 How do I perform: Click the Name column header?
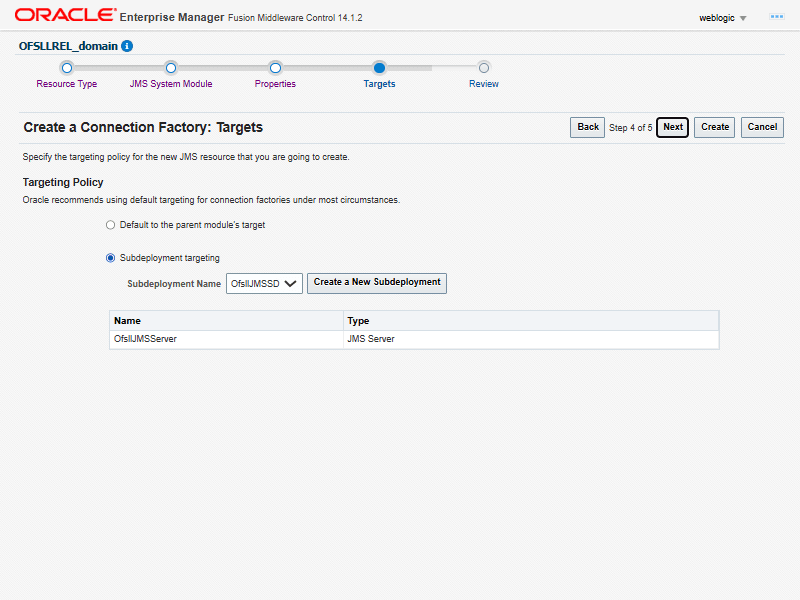[x=227, y=321]
